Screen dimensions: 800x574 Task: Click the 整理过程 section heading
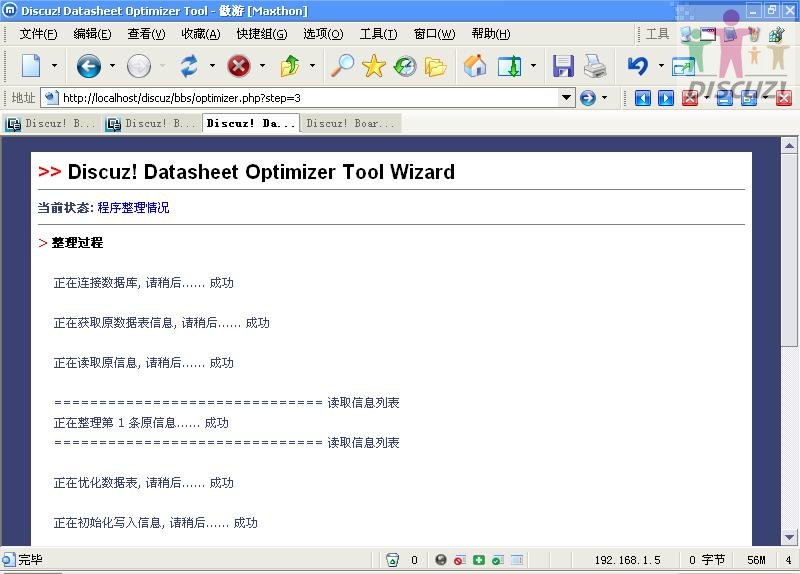[77, 243]
